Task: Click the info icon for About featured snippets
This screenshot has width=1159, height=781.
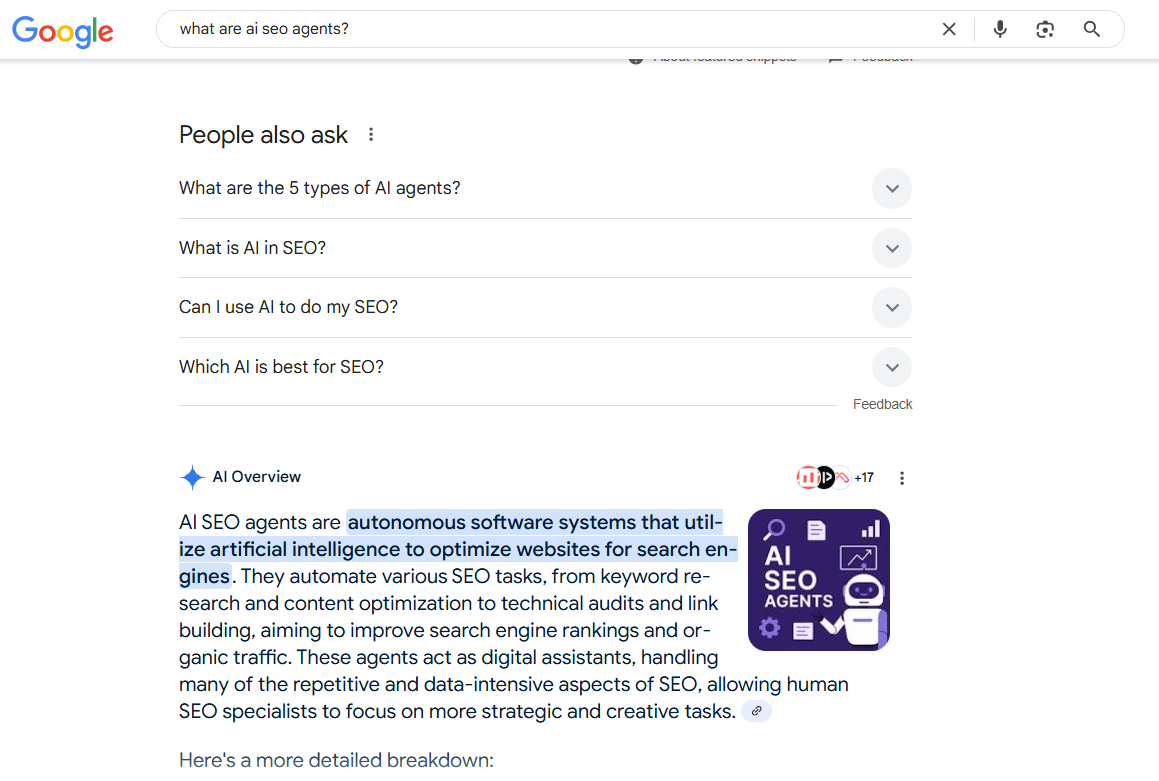Action: pos(636,57)
